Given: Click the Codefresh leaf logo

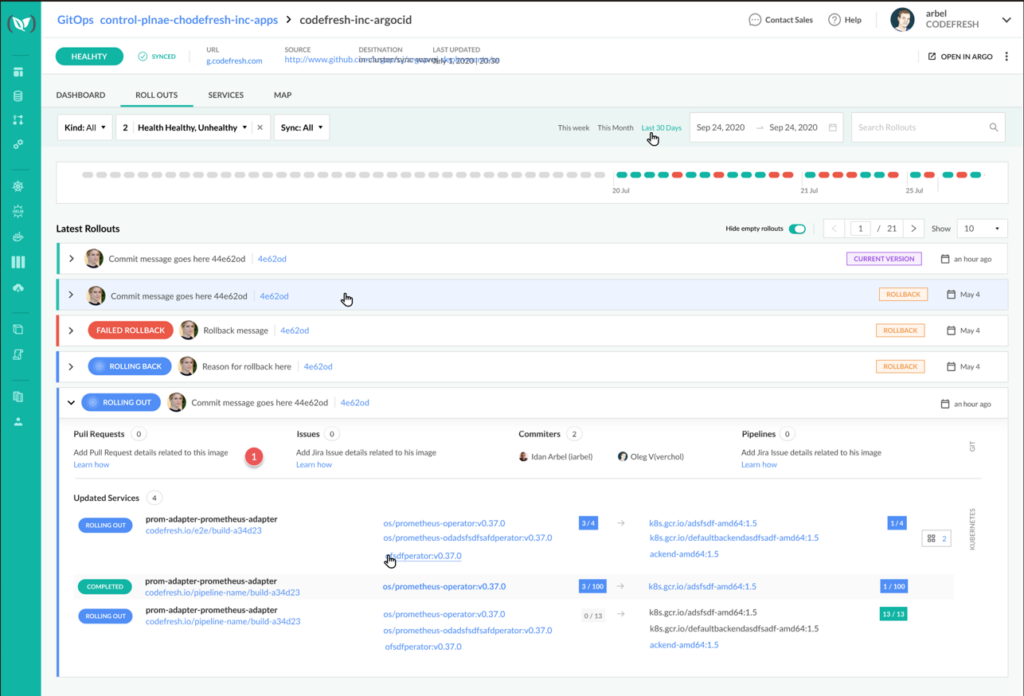Looking at the screenshot, I should [x=21, y=24].
